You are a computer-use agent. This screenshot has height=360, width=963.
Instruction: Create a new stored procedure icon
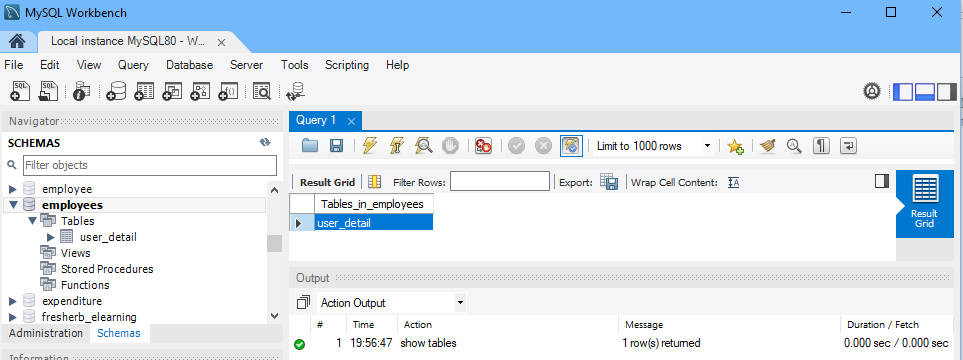200,91
